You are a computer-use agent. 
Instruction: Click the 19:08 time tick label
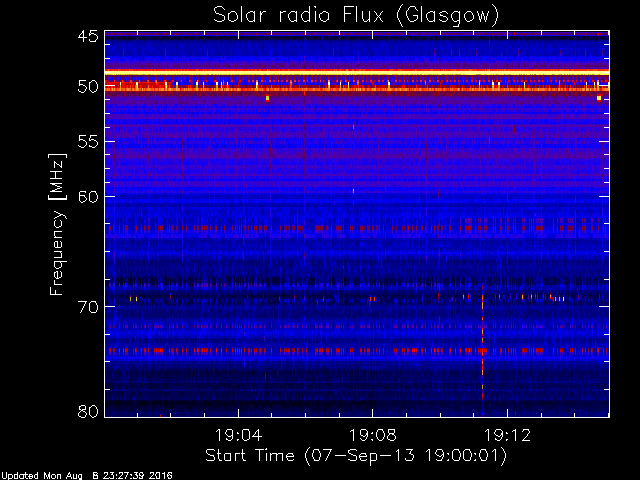[x=372, y=435]
